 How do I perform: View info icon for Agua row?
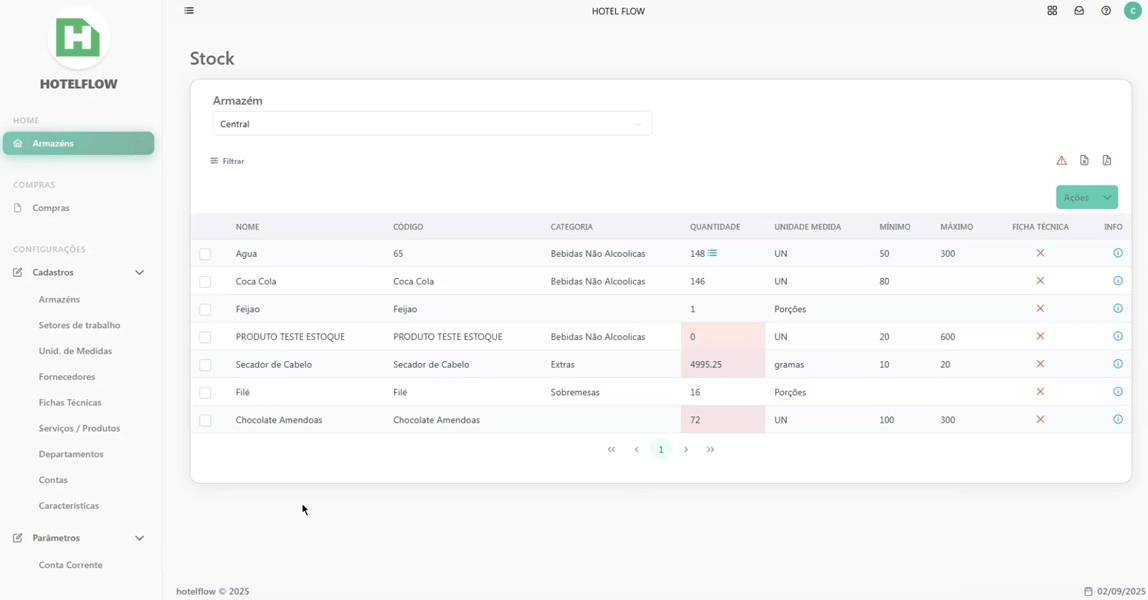[x=1118, y=253]
